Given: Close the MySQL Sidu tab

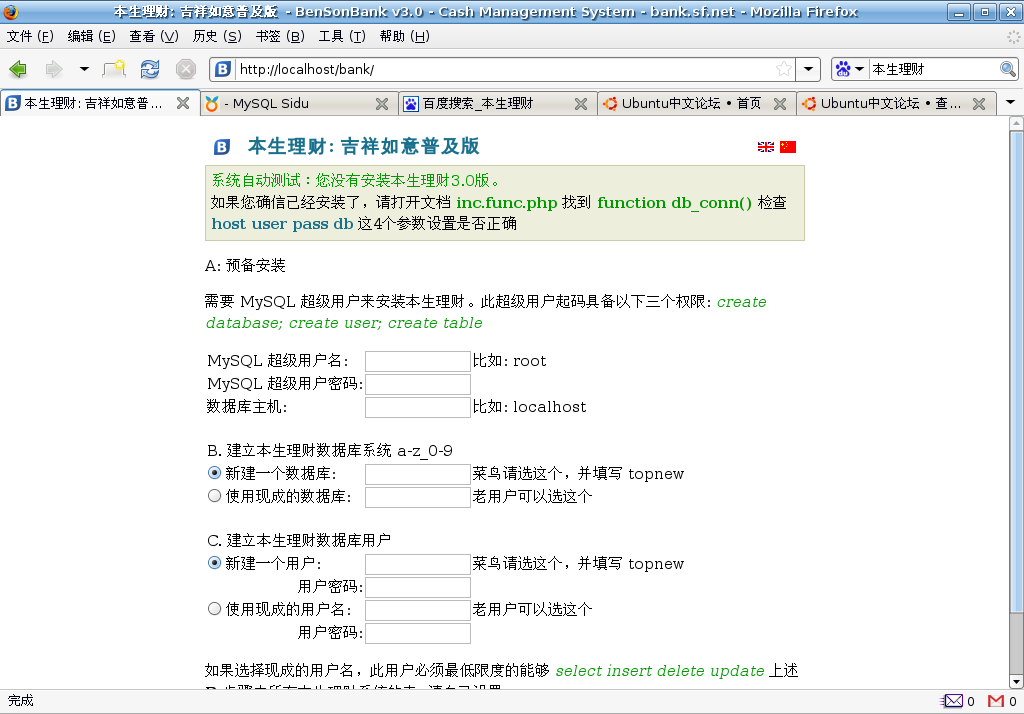Looking at the screenshot, I should pyautogui.click(x=382, y=103).
